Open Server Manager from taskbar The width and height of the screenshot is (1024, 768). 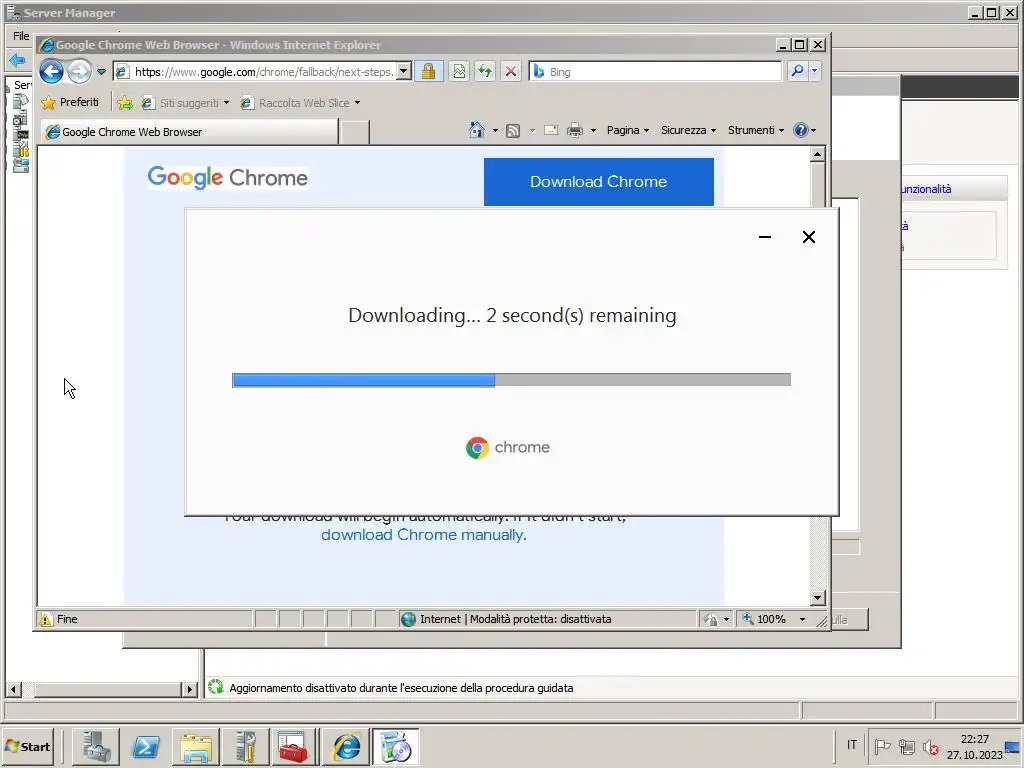96,746
